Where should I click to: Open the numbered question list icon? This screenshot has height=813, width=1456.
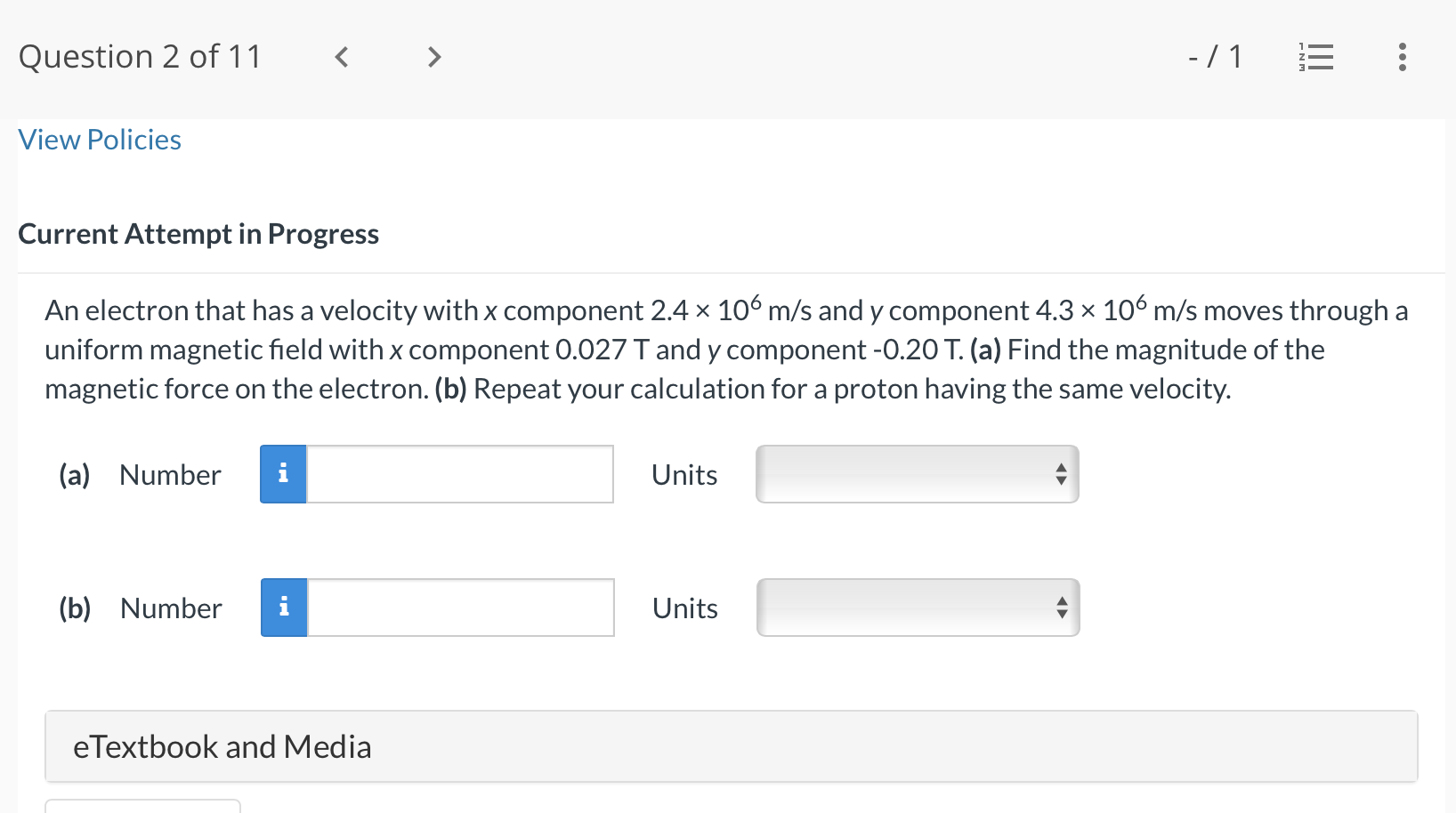point(1317,57)
